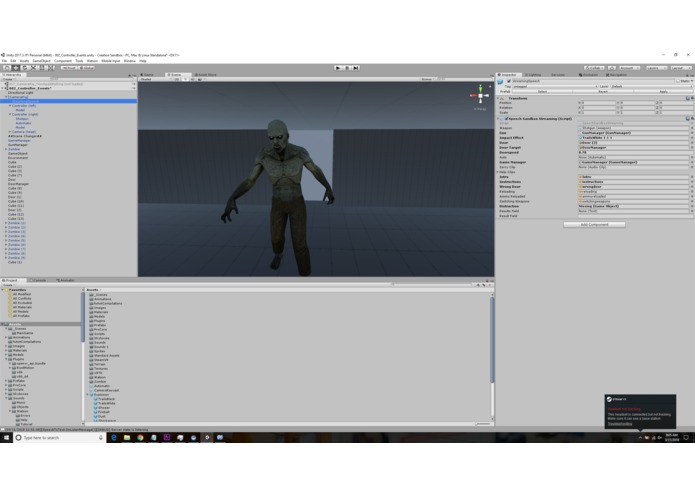Click the Unity icon in taskbar
695x494 pixels.
(x=207, y=437)
